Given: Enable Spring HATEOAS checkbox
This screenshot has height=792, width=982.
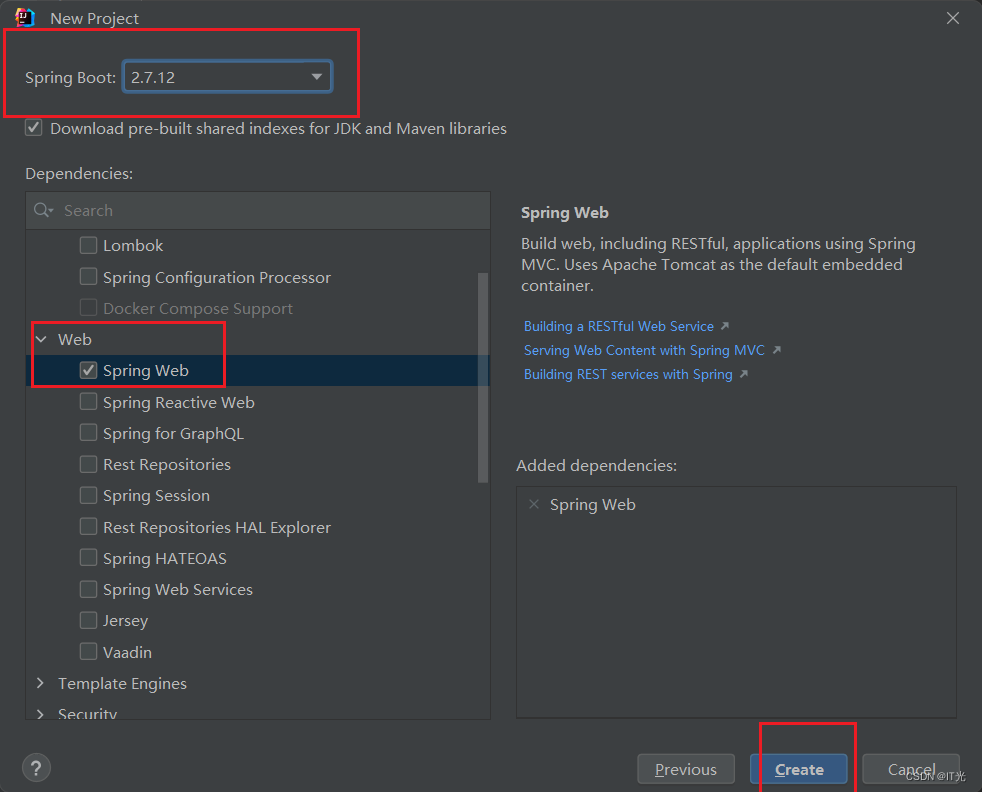Looking at the screenshot, I should (x=88, y=558).
